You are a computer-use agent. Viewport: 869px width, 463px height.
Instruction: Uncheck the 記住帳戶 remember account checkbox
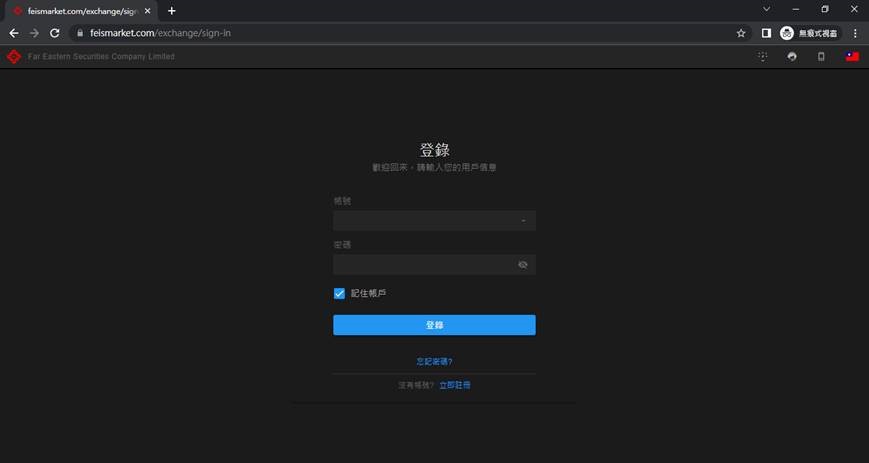pos(339,293)
